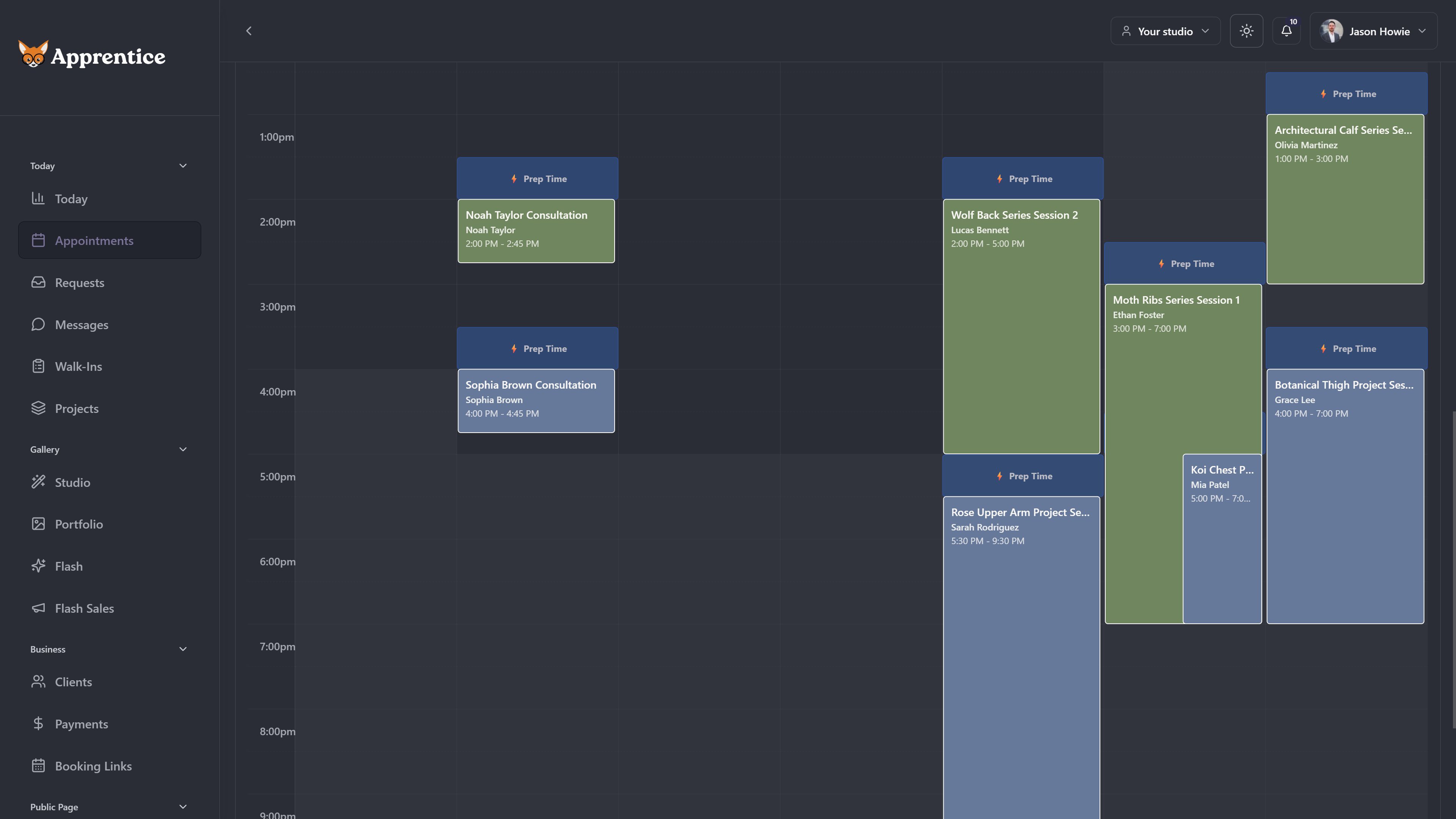The height and width of the screenshot is (819, 1456).
Task: Click the Today chart icon
Action: point(38,198)
